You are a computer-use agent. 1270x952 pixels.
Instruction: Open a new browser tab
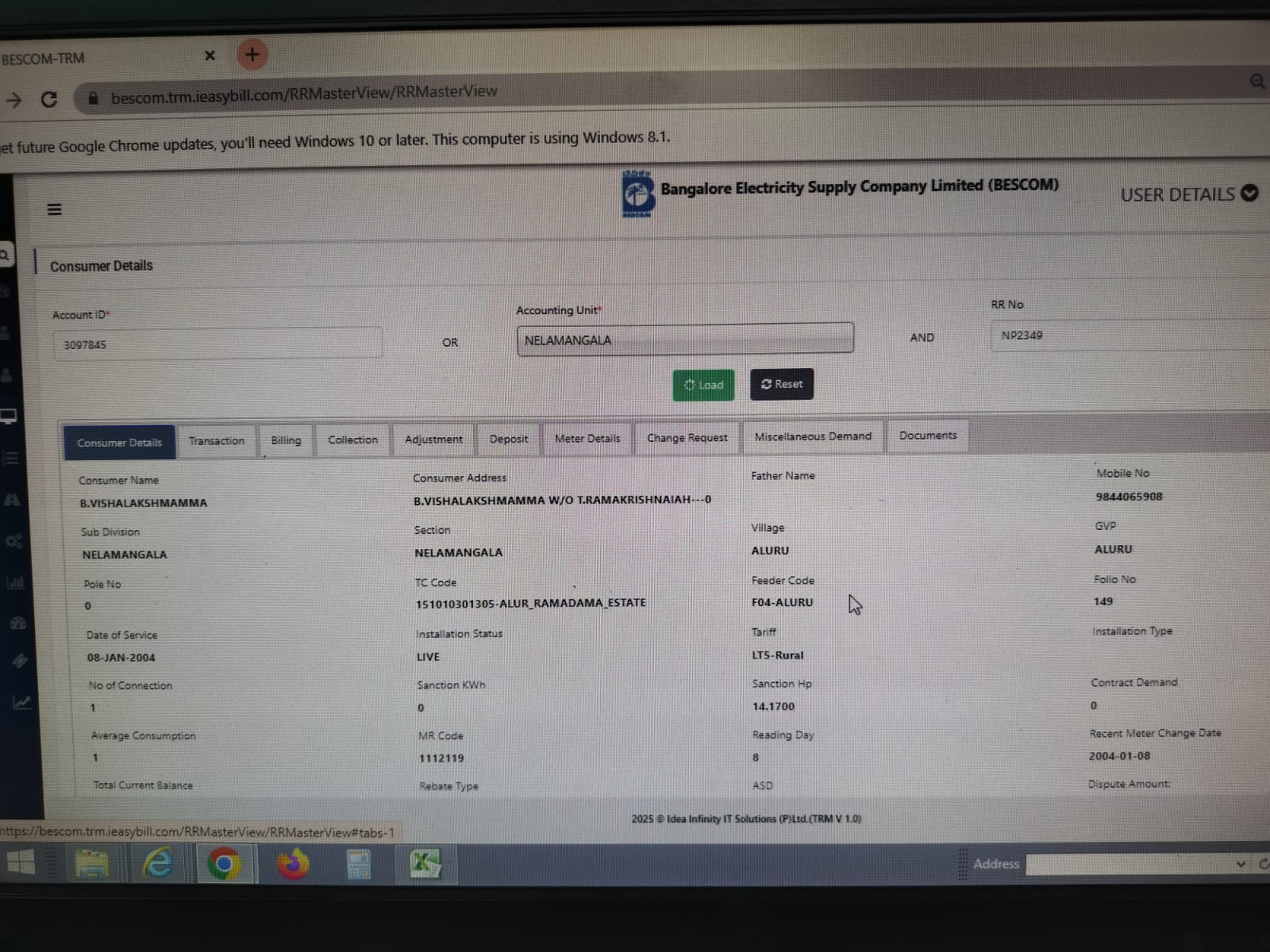tap(252, 54)
